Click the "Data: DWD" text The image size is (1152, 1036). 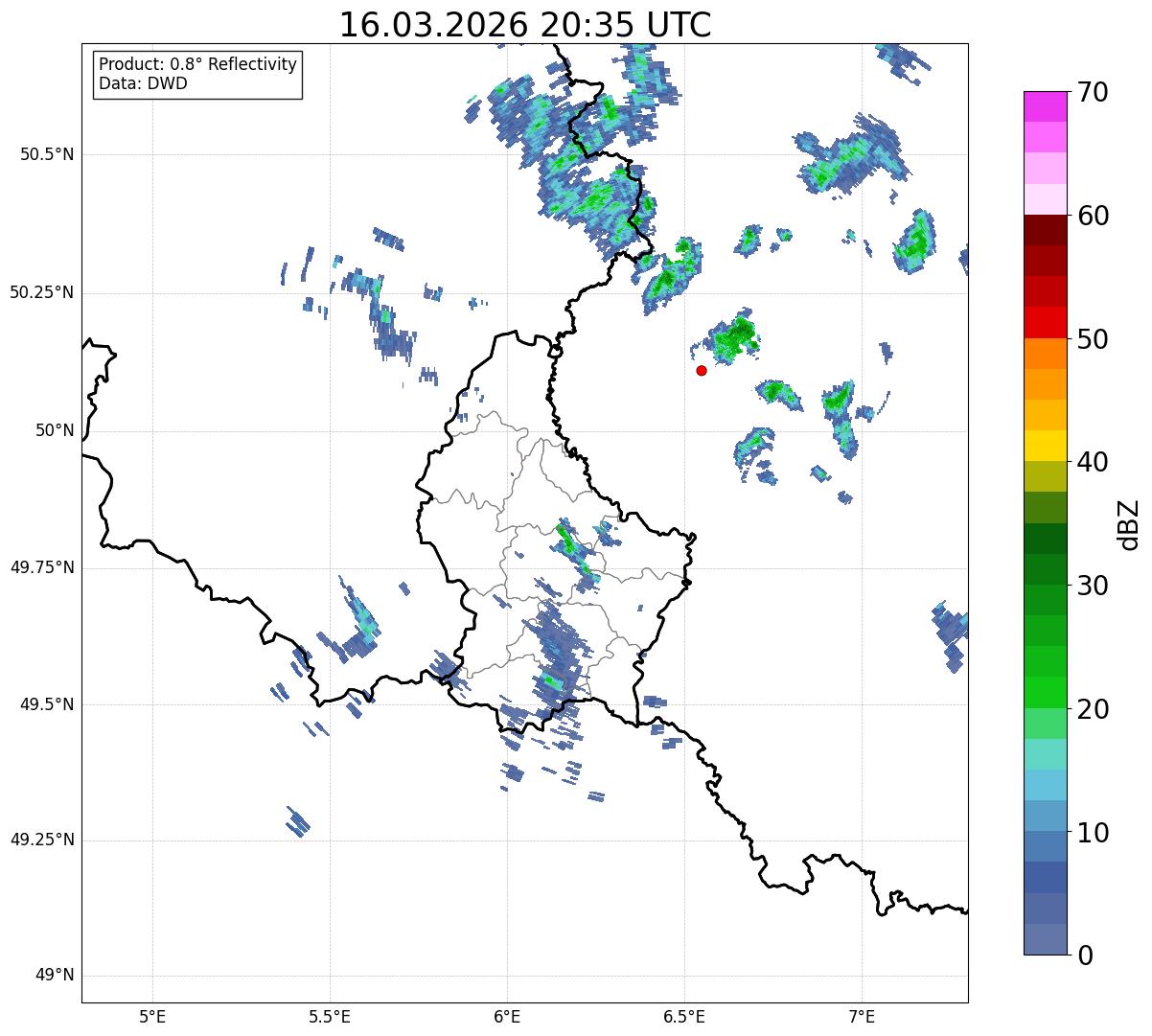click(143, 83)
